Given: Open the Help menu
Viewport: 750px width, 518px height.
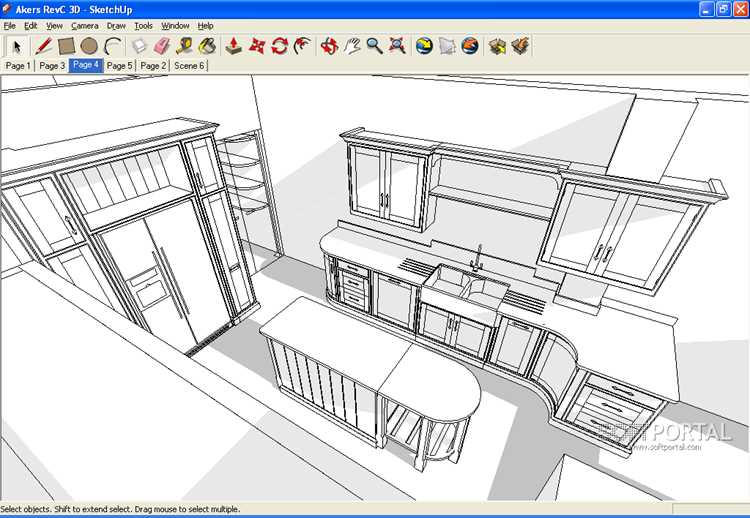Looking at the screenshot, I should [205, 26].
